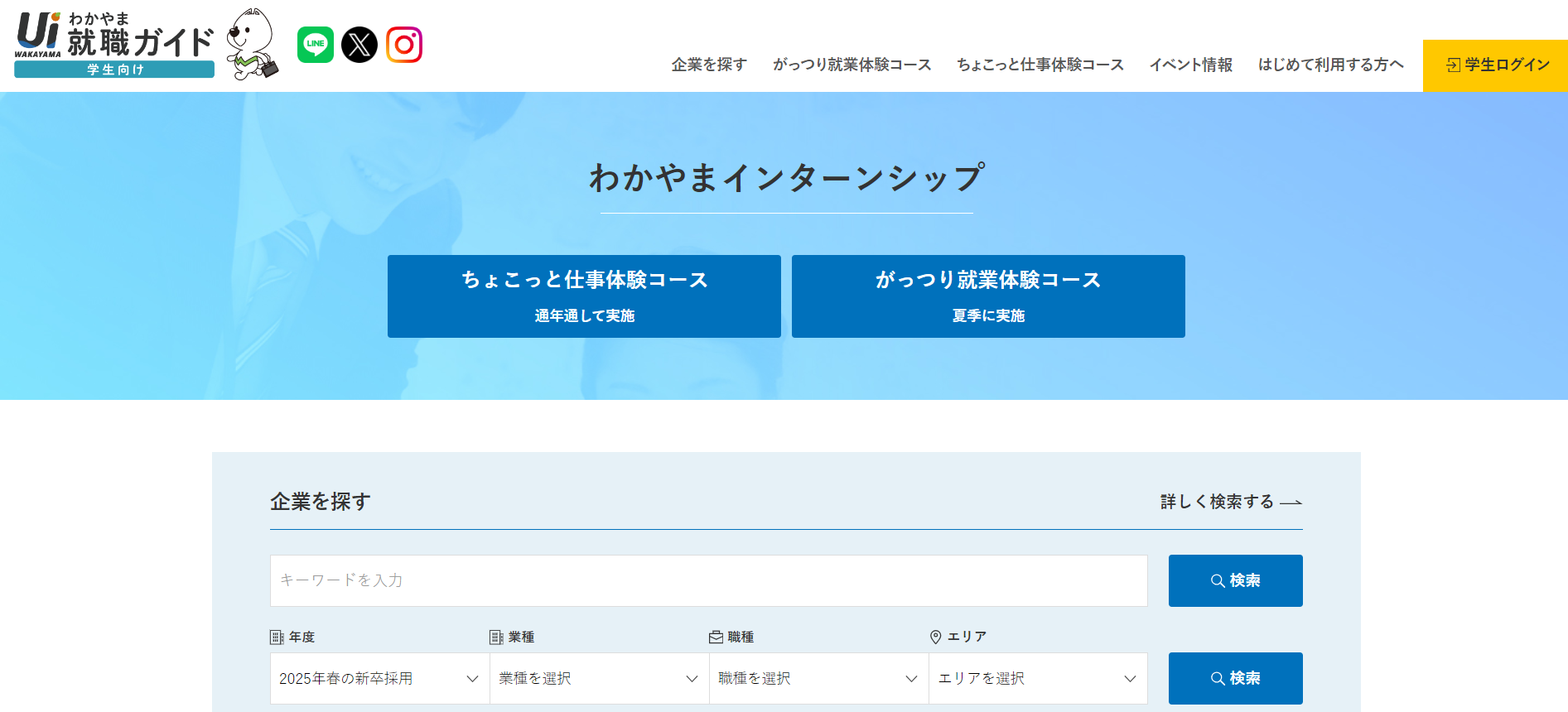The height and width of the screenshot is (712, 1568).
Task: Click the dog mascot character image
Action: (x=253, y=45)
